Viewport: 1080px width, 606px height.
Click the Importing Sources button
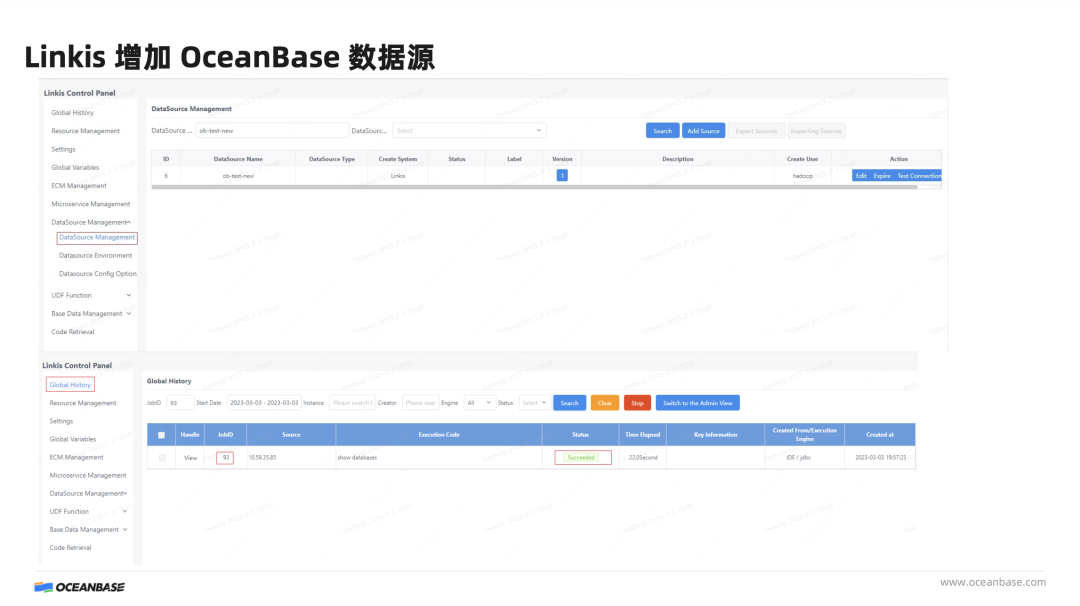(x=816, y=131)
